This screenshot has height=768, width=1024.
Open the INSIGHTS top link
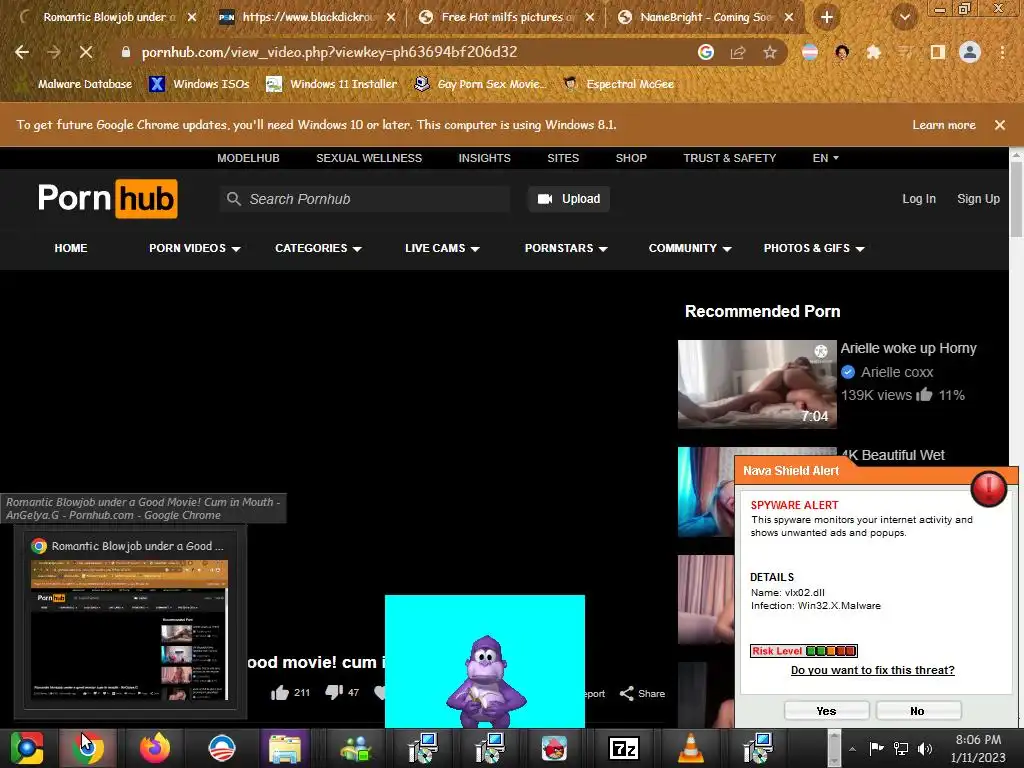484,158
